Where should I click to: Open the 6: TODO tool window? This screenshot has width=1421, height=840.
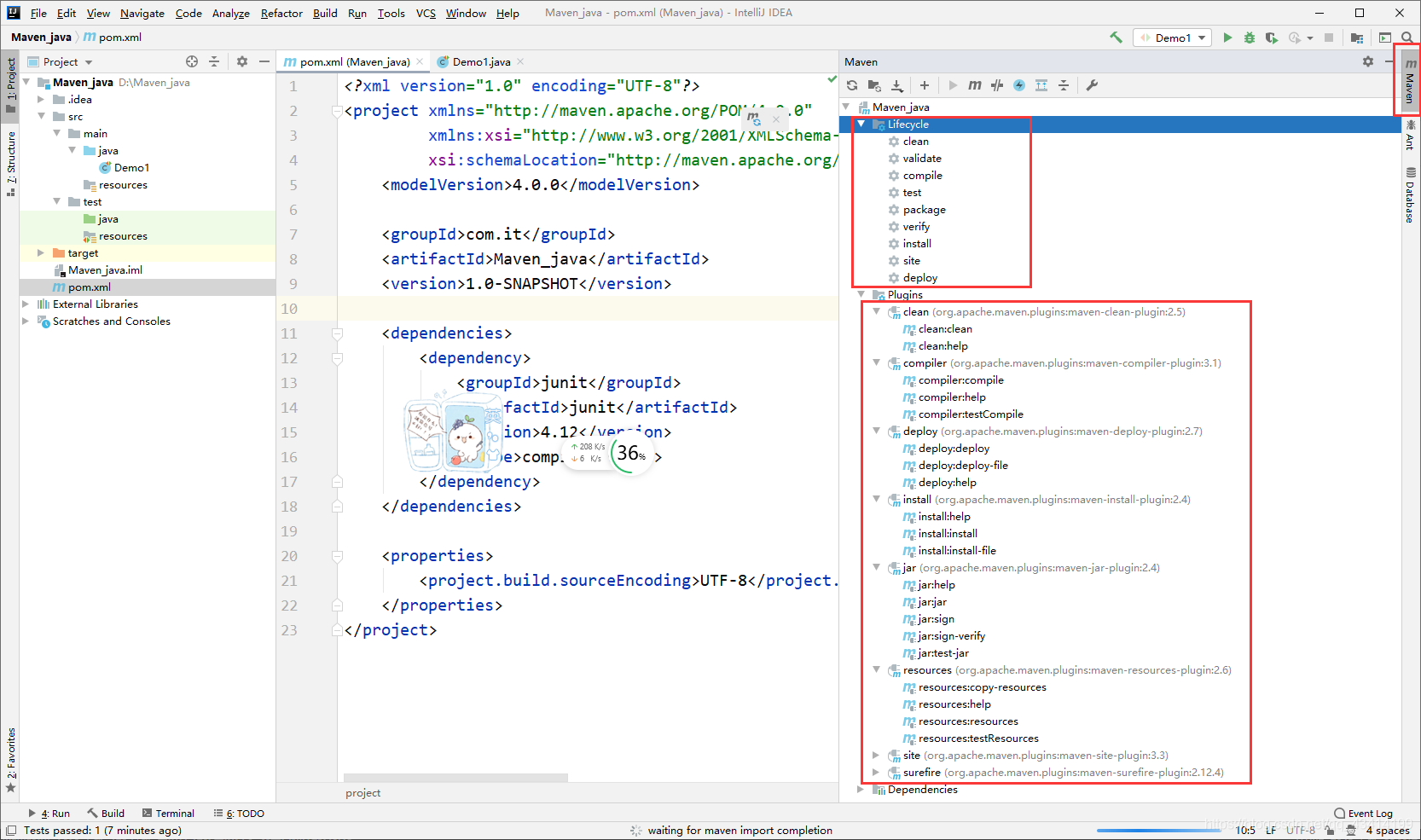pyautogui.click(x=239, y=814)
